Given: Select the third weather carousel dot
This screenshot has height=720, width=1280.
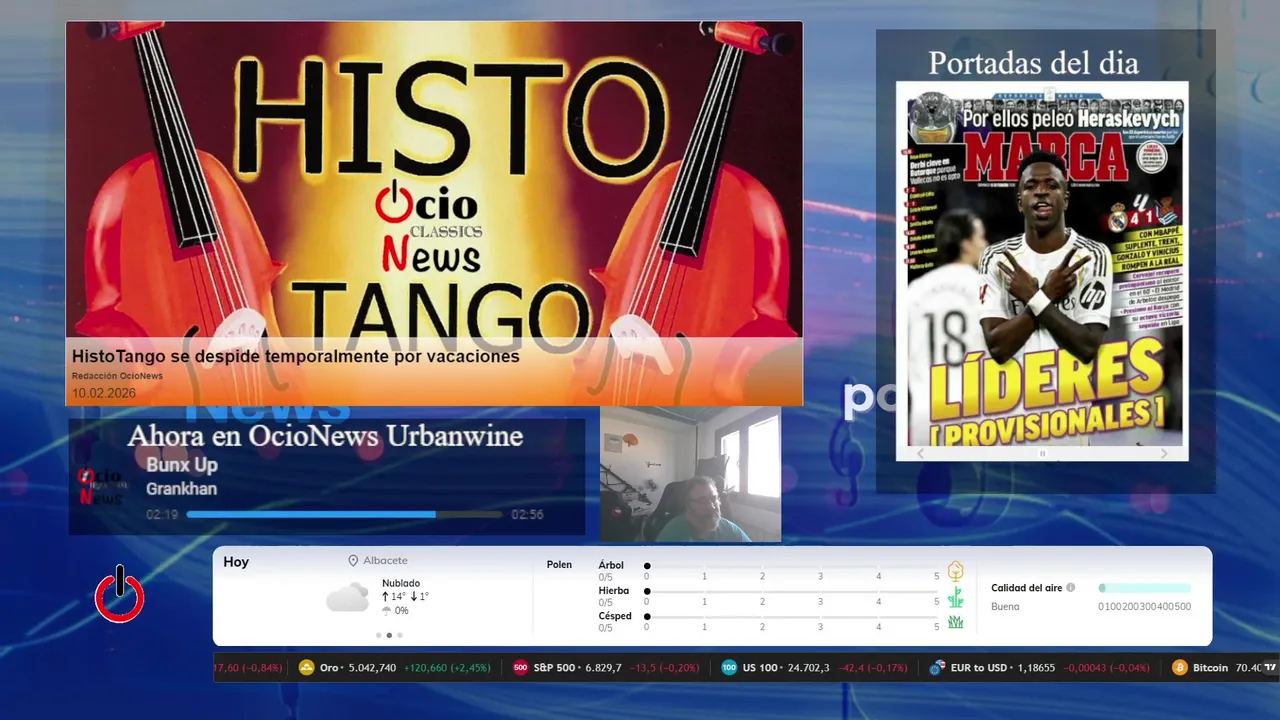Looking at the screenshot, I should [400, 635].
